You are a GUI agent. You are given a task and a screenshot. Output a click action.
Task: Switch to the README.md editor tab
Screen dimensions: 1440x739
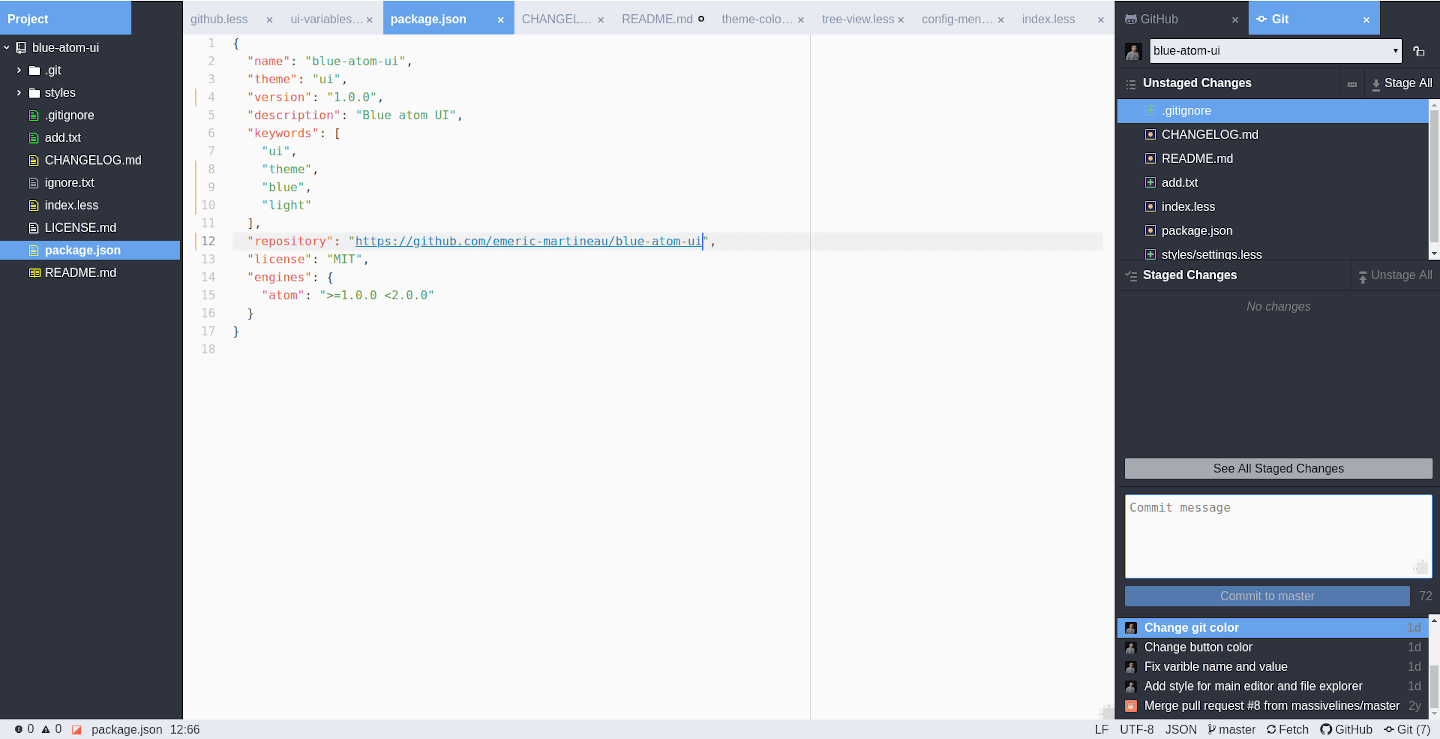(x=656, y=19)
